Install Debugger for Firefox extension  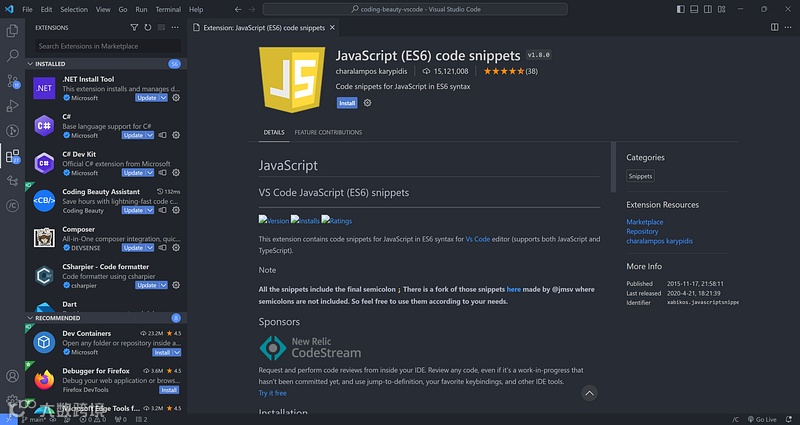(x=169, y=390)
